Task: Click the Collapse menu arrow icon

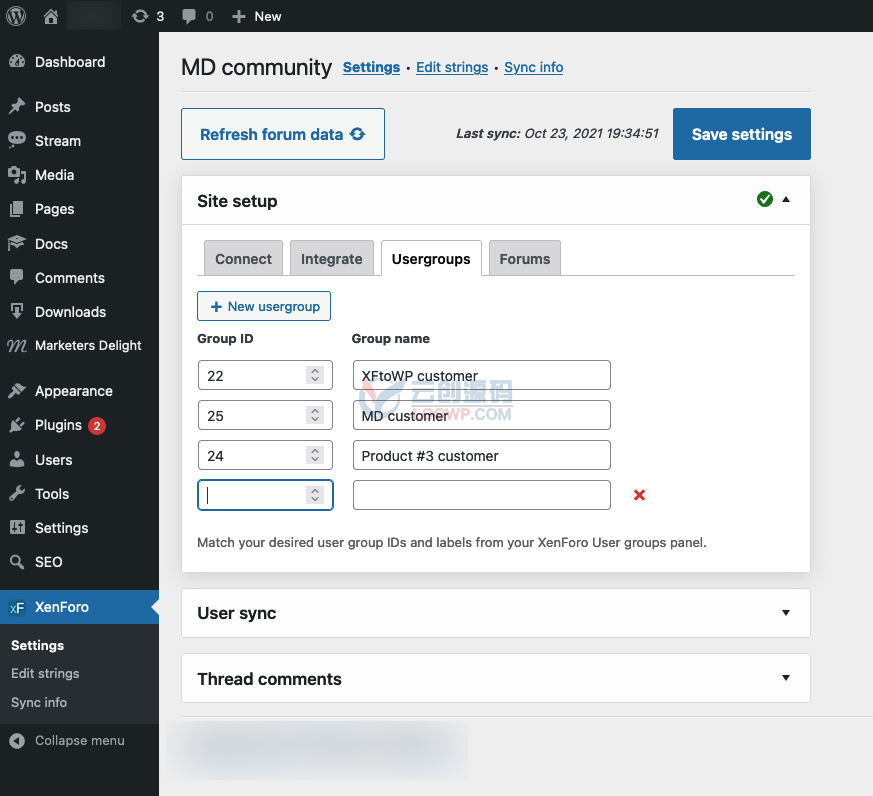Action: [17, 741]
